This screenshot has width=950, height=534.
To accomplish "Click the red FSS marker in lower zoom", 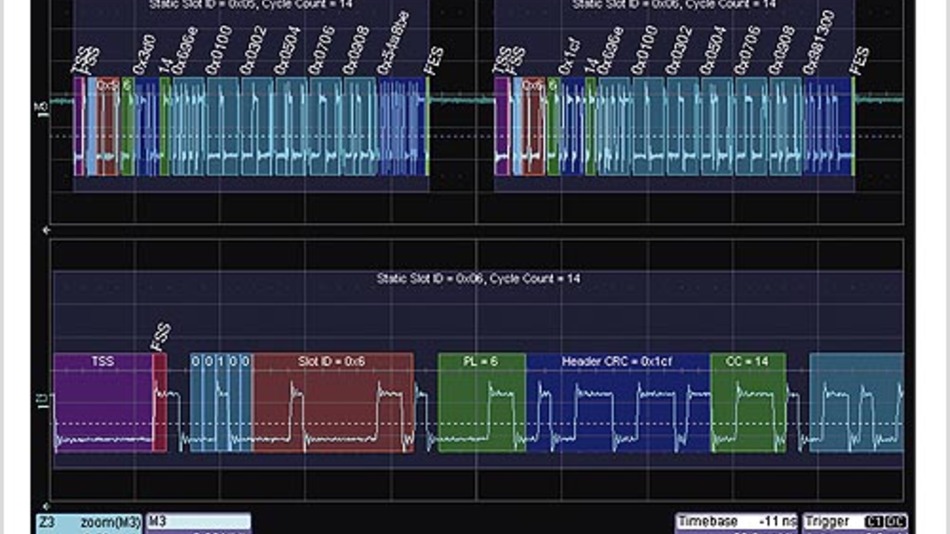I will [159, 402].
